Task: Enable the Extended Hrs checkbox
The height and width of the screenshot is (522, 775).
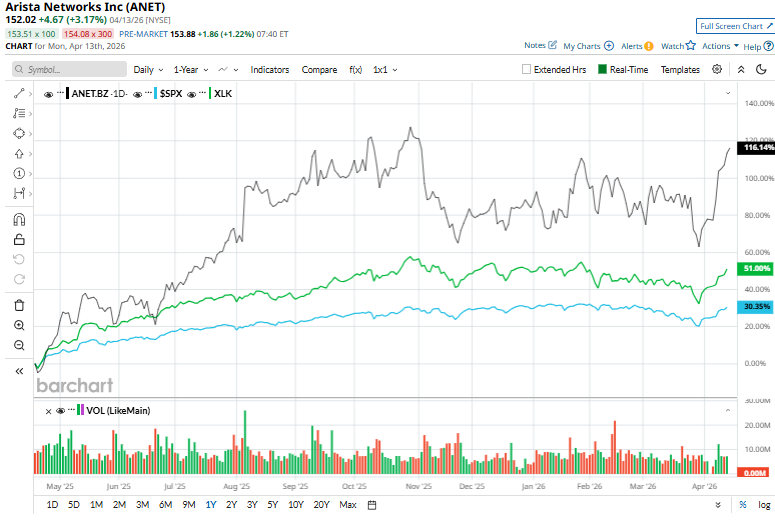Action: pos(527,70)
